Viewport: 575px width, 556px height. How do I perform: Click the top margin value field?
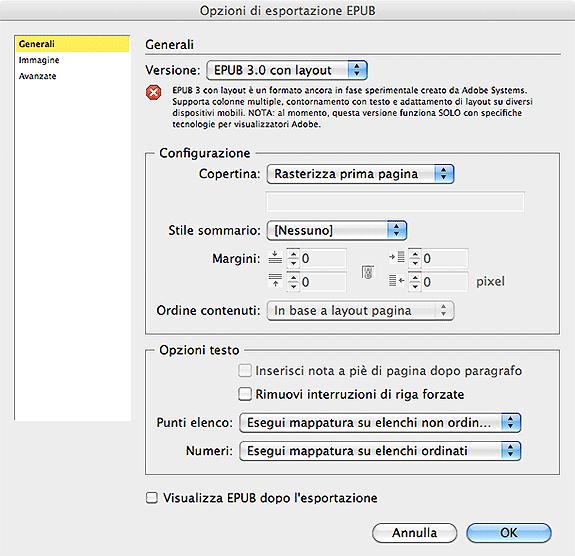(323, 258)
